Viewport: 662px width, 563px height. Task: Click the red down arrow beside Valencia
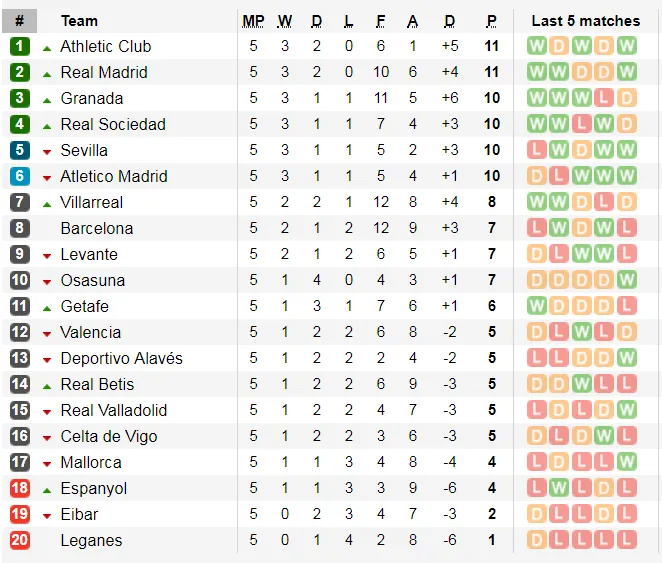[47, 333]
